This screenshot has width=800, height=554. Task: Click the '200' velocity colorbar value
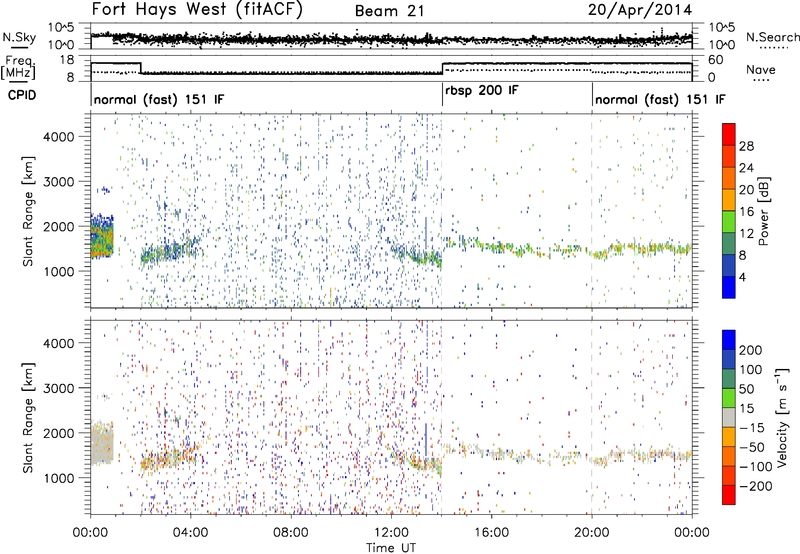pos(751,350)
